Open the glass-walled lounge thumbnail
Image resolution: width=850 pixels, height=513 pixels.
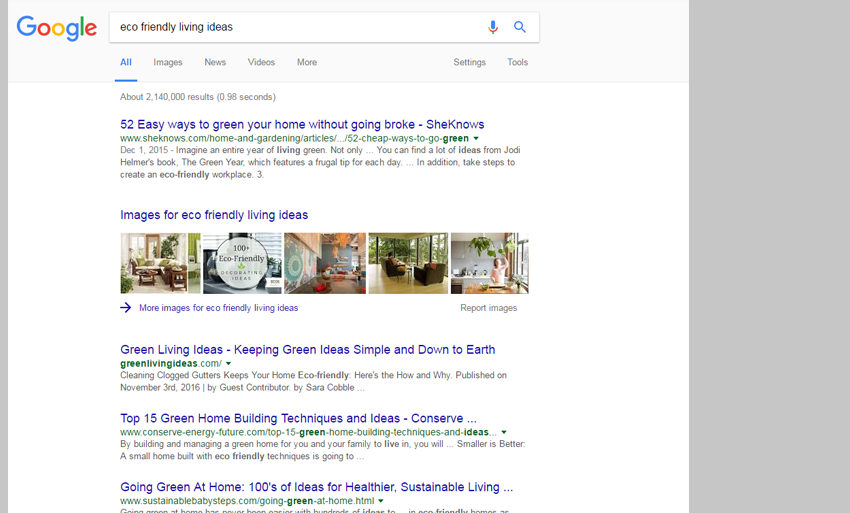pos(408,264)
